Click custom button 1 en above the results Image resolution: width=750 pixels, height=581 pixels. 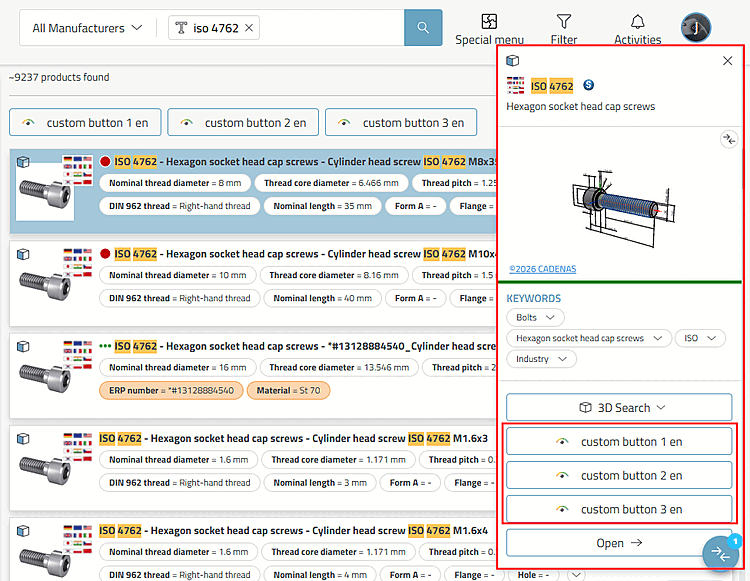pos(85,122)
